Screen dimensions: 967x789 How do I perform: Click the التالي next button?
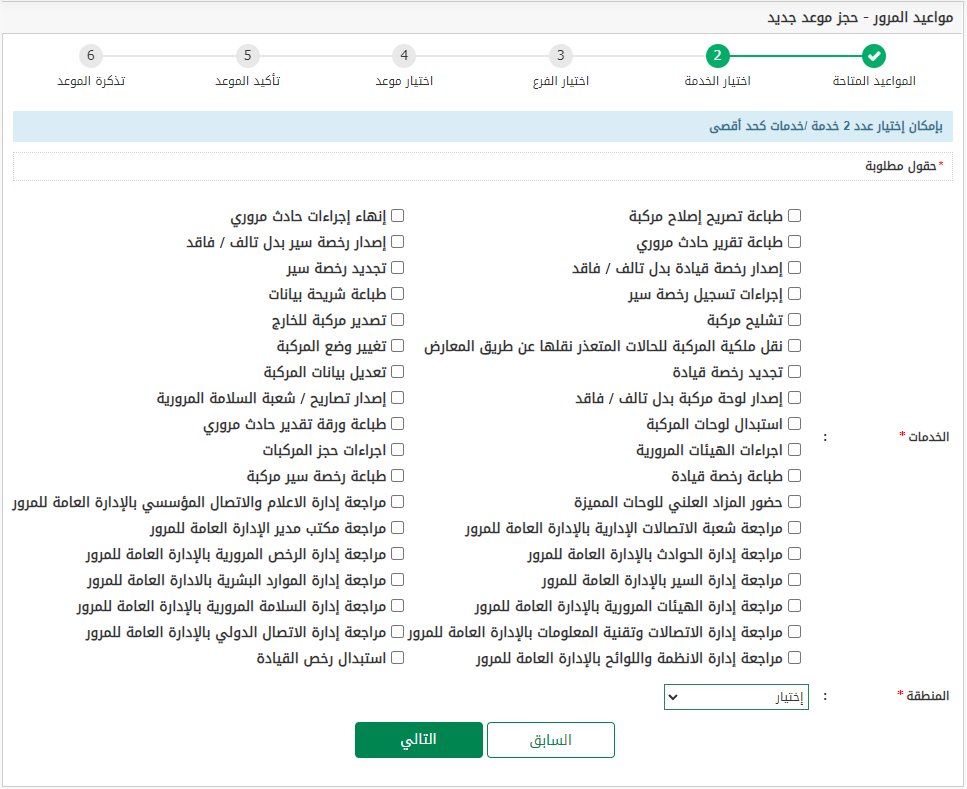click(x=419, y=740)
